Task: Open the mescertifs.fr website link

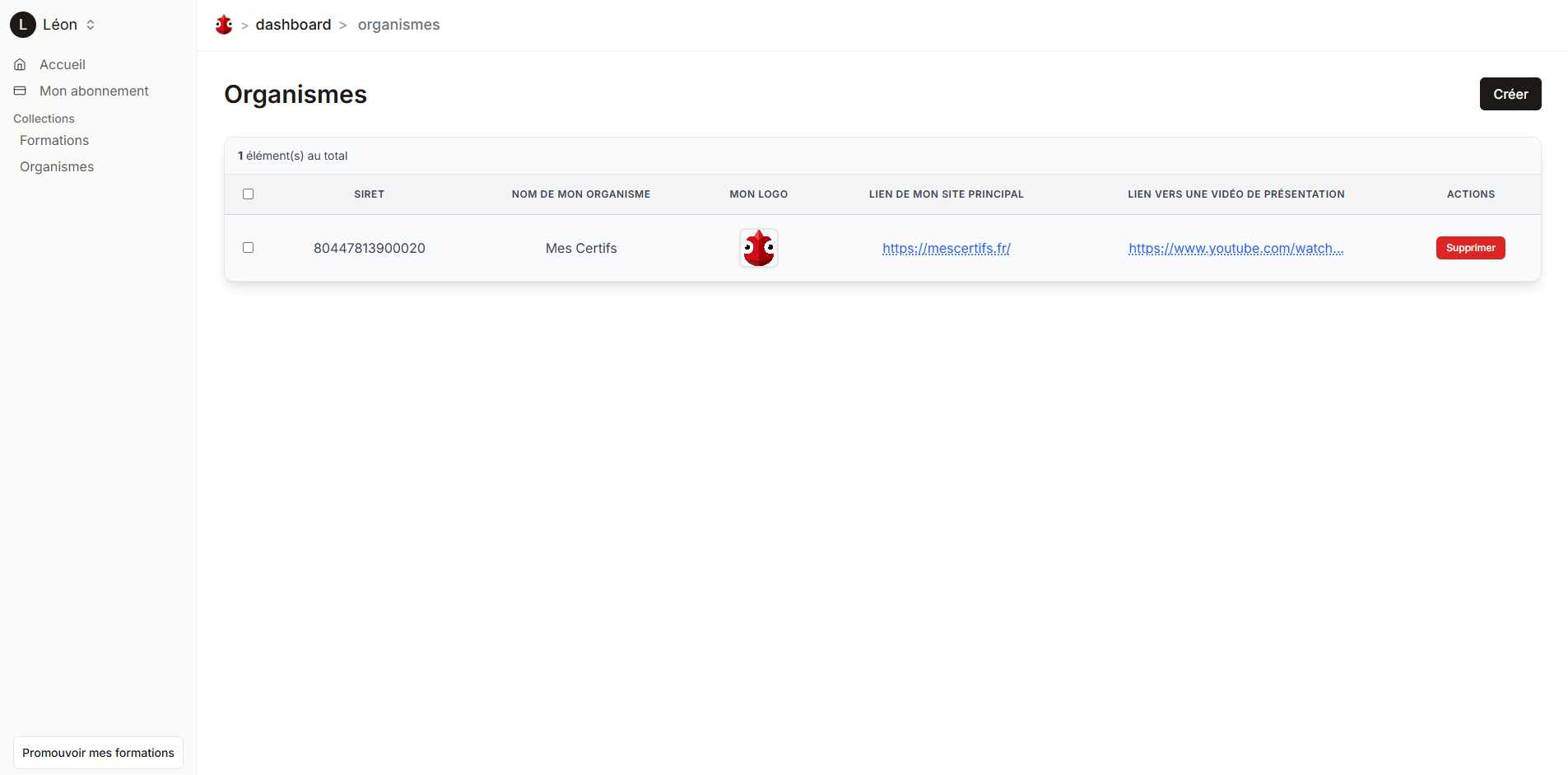Action: (x=946, y=248)
